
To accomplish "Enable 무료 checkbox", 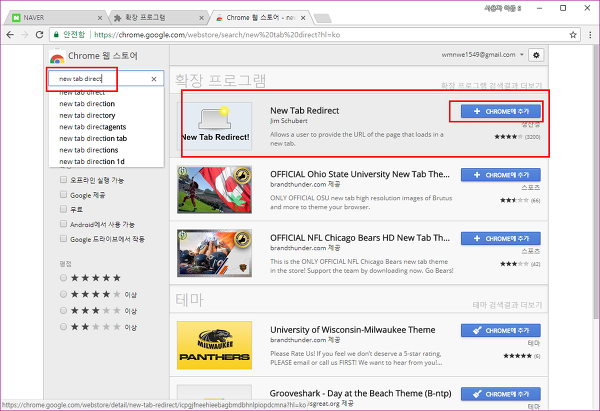I will (x=64, y=209).
